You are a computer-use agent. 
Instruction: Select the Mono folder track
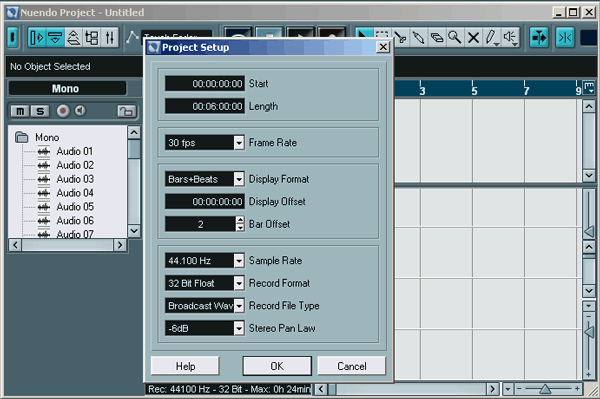pos(47,137)
